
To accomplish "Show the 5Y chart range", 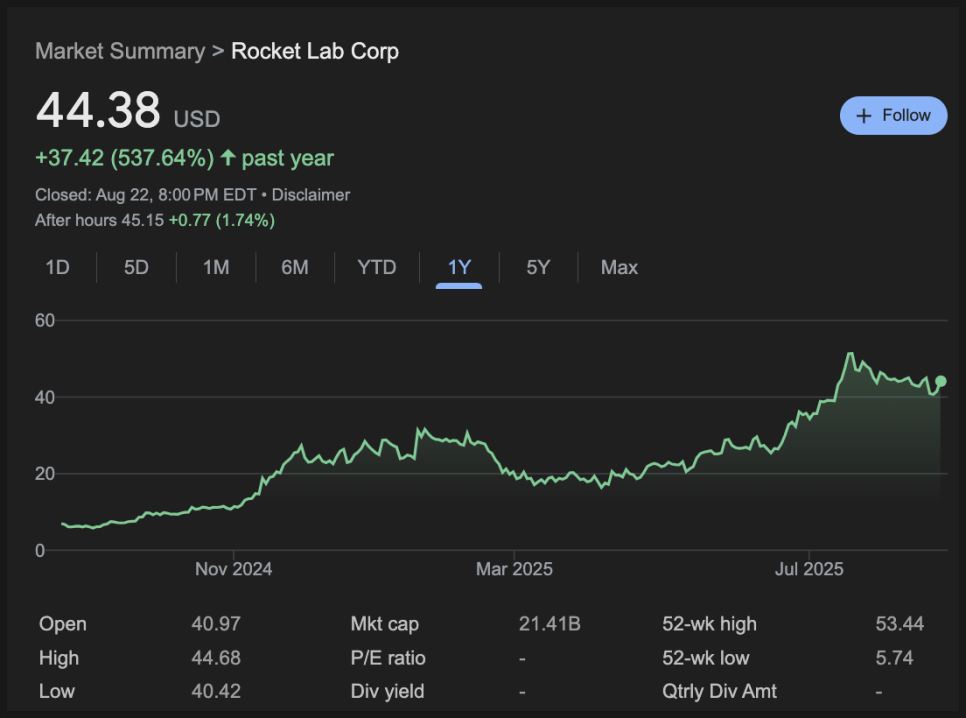I will click(538, 267).
